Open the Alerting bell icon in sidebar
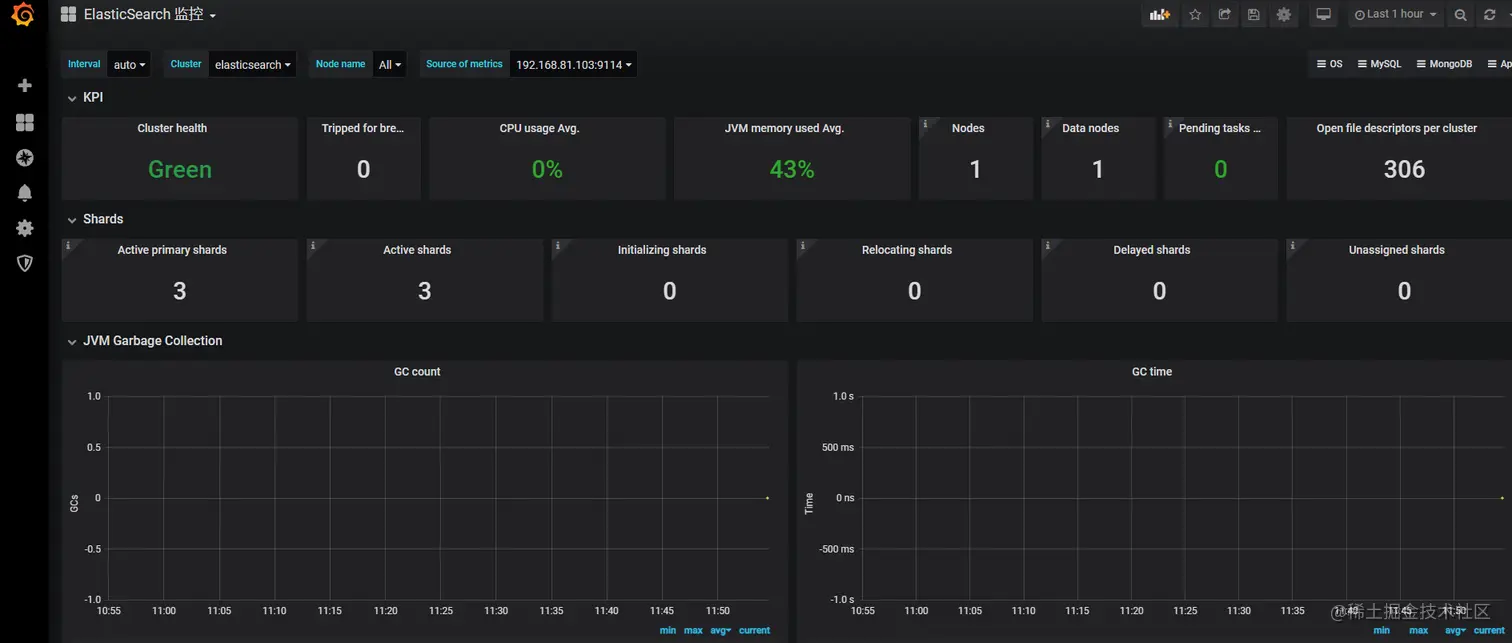Viewport: 1512px width, 643px height. [25, 193]
